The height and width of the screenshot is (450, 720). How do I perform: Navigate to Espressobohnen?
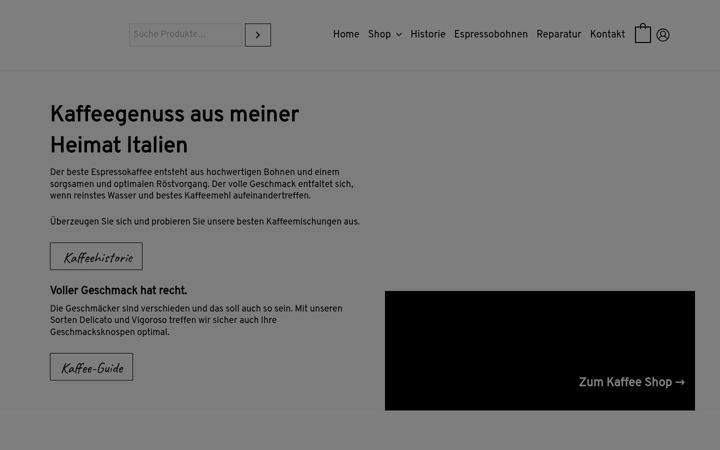(490, 34)
